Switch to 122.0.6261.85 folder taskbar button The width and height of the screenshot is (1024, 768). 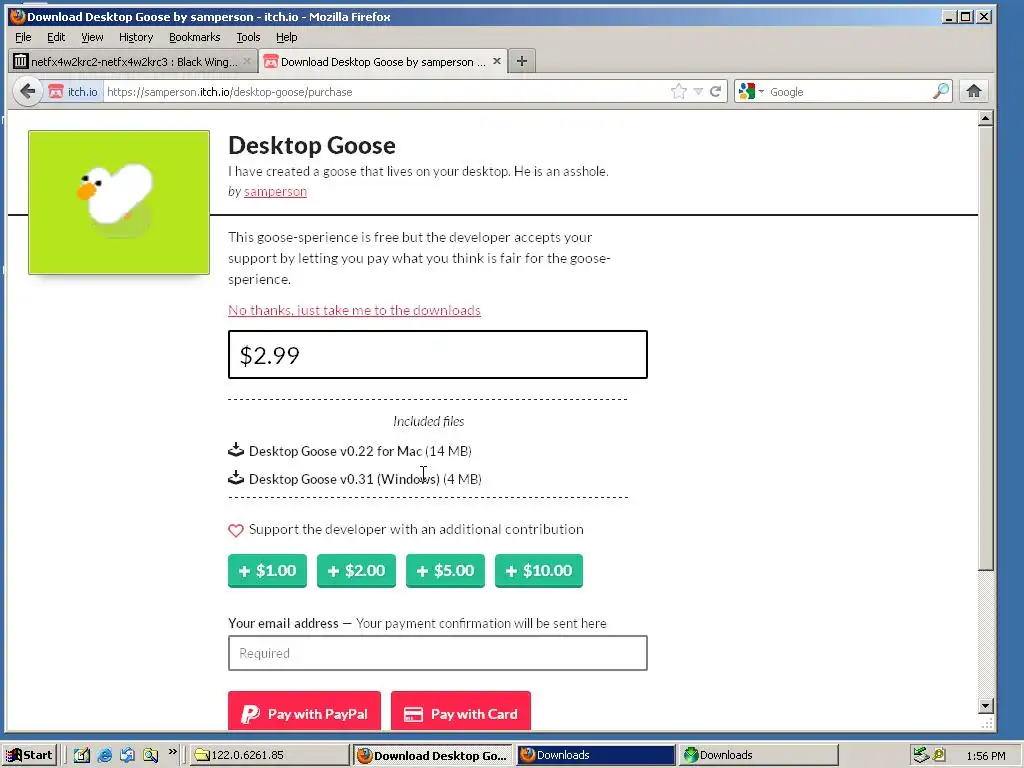[x=270, y=755]
